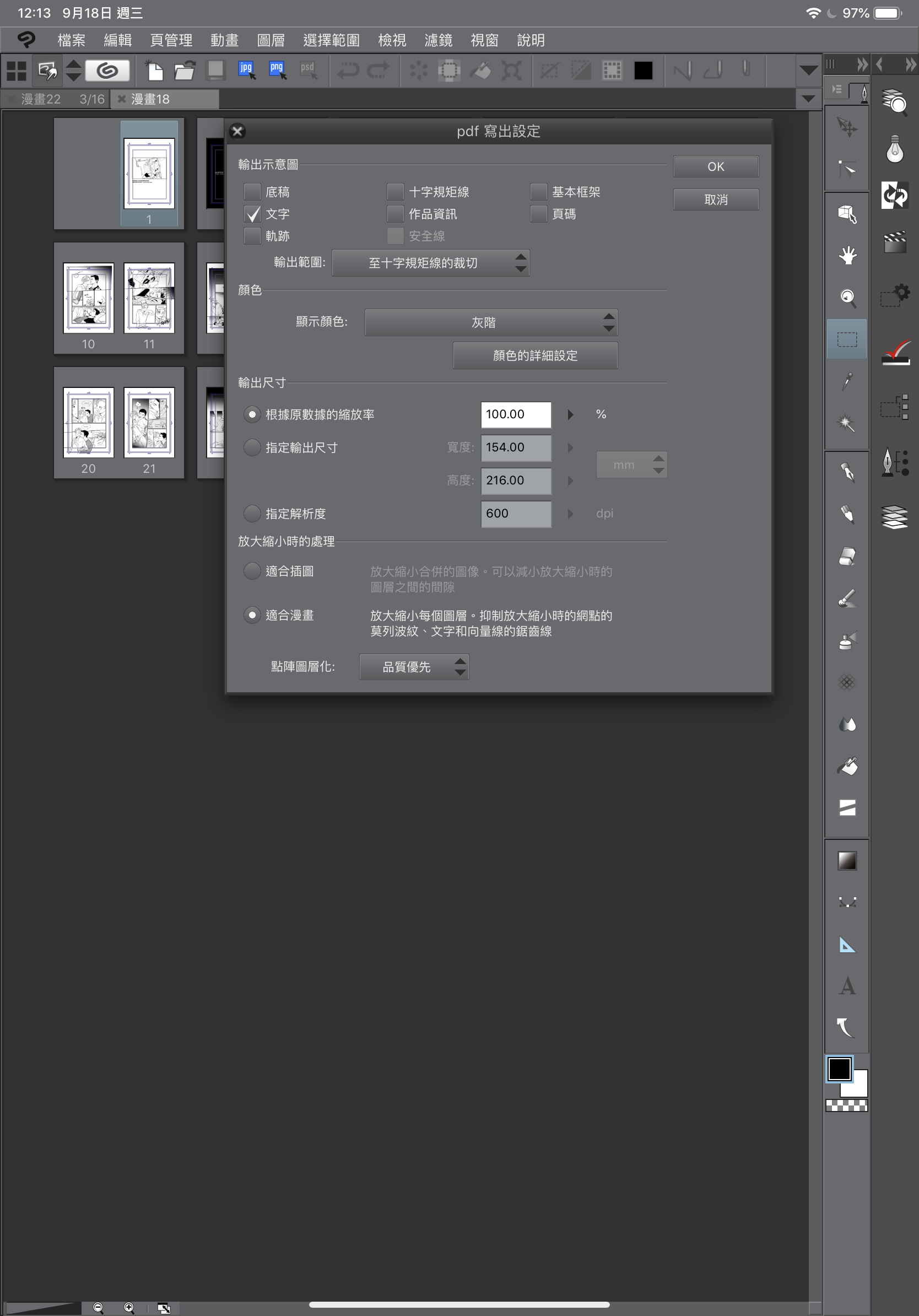The image size is (919, 1316).
Task: Expand the tab list dropdown arrow
Action: (808, 99)
